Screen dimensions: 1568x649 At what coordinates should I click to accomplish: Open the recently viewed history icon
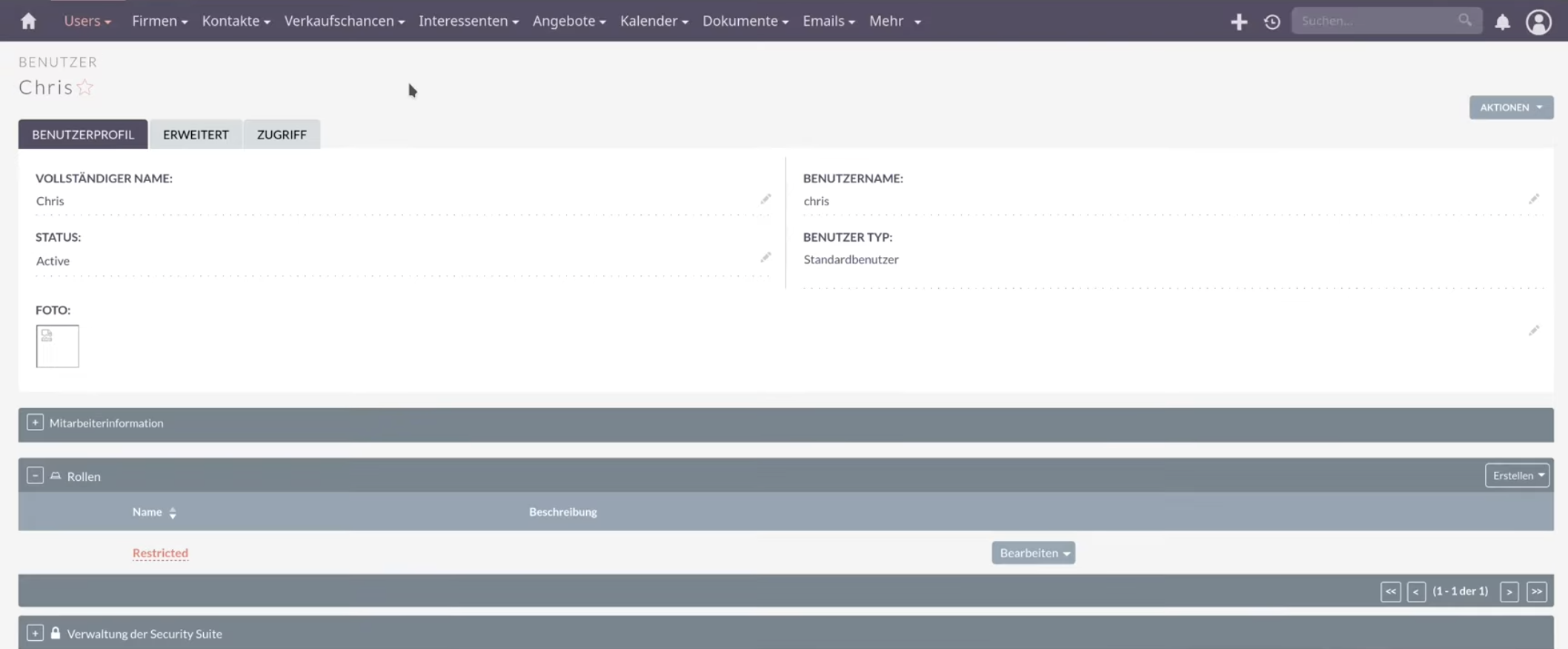tap(1272, 22)
